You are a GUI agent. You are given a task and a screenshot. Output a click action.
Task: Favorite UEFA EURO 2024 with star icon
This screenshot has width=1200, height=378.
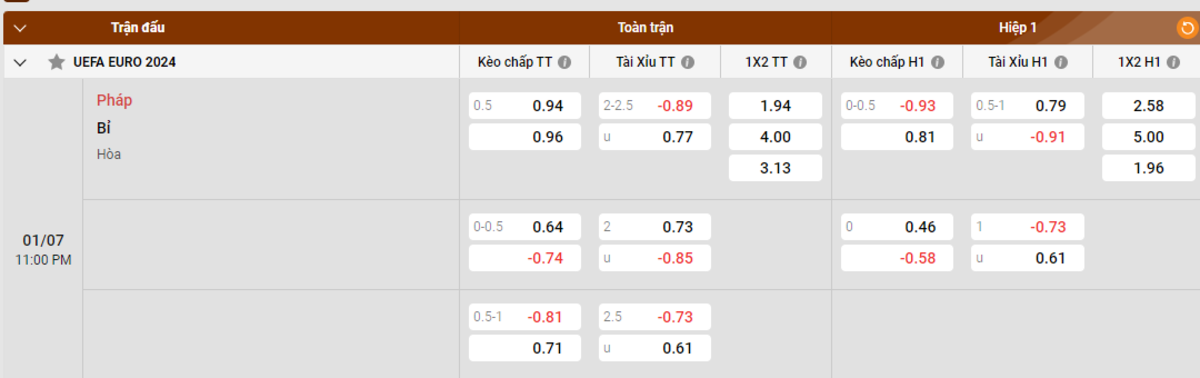[56, 62]
